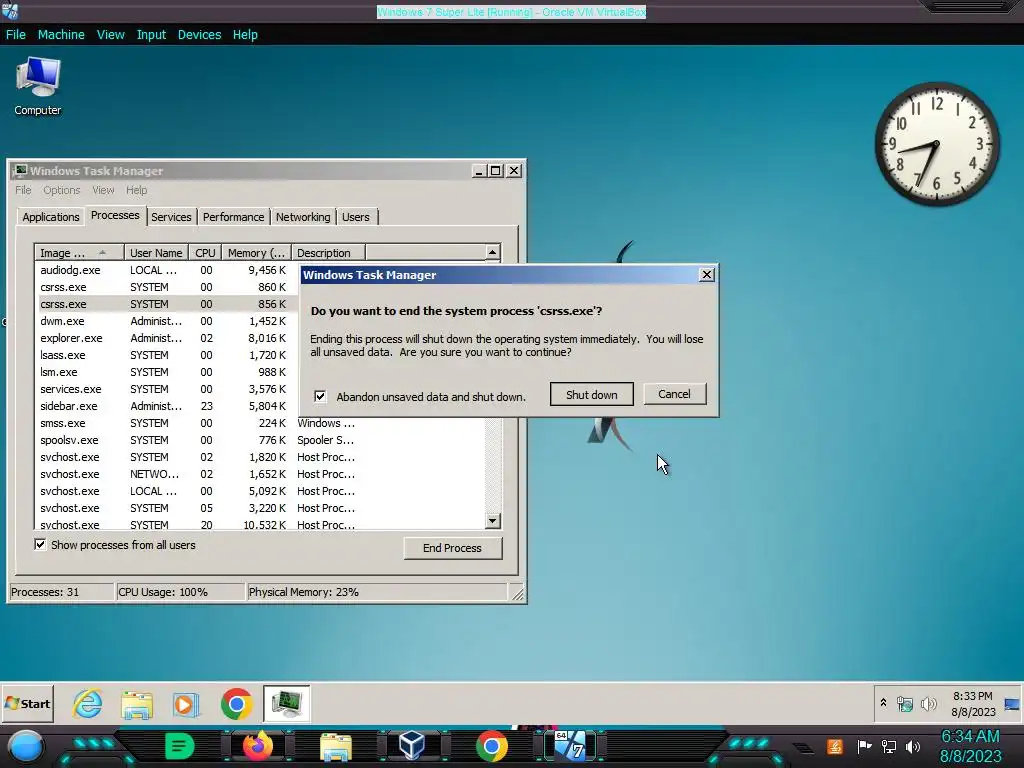The width and height of the screenshot is (1024, 768).
Task: Open Action Center flag icon on host
Action: (x=863, y=746)
